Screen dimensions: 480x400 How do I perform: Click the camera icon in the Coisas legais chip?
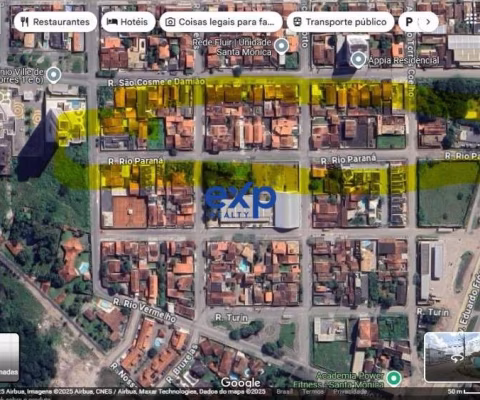point(170,22)
